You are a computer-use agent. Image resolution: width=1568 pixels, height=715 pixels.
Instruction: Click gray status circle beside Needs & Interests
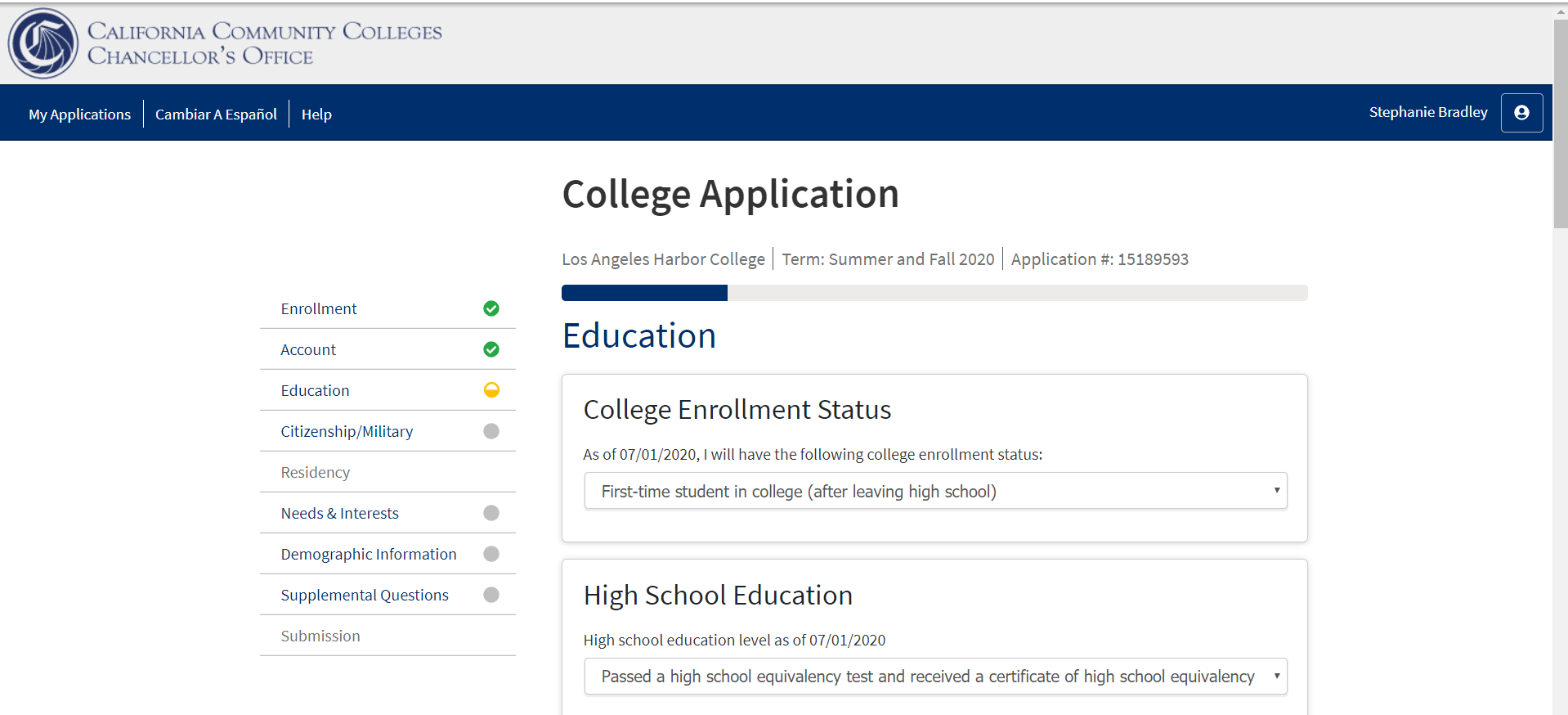click(491, 513)
